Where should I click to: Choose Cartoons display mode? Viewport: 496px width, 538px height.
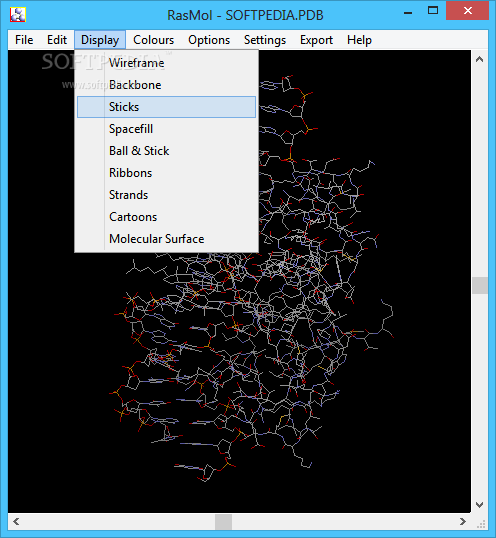tap(166, 217)
